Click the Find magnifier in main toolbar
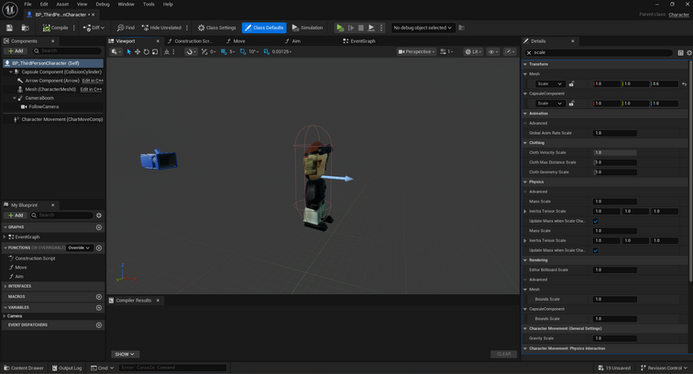 [126, 28]
